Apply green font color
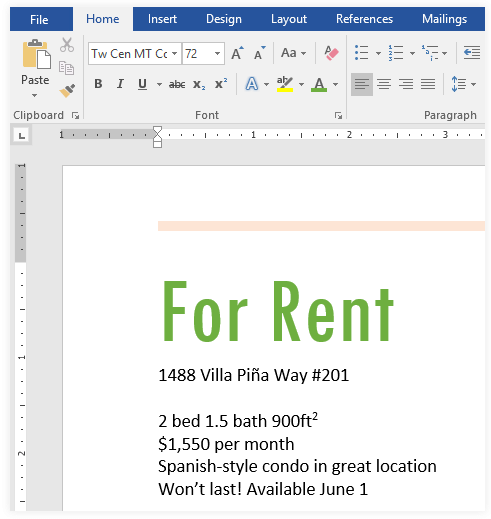The image size is (491, 519). pos(319,84)
